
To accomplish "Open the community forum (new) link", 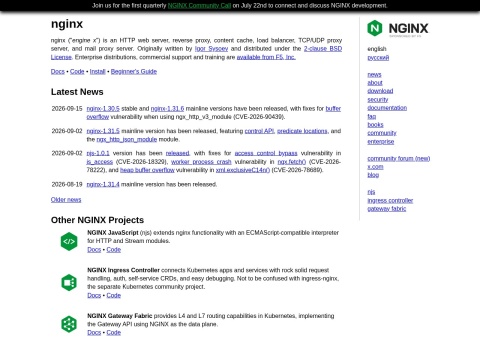I will [399, 158].
